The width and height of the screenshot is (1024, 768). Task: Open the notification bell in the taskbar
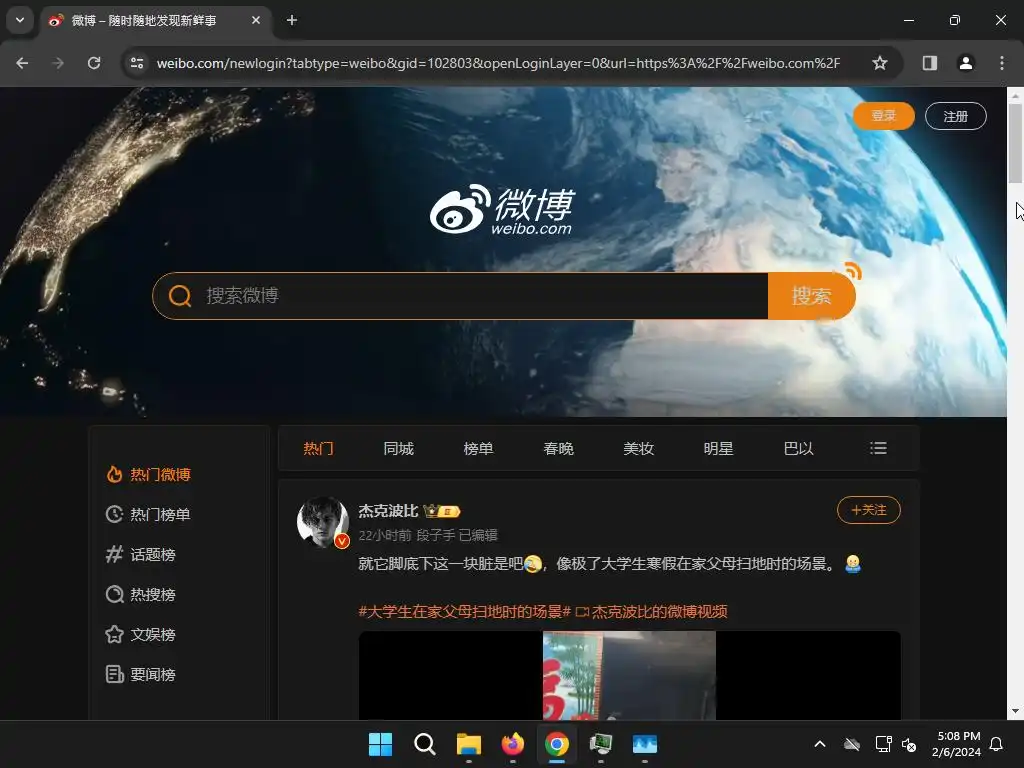tap(996, 744)
